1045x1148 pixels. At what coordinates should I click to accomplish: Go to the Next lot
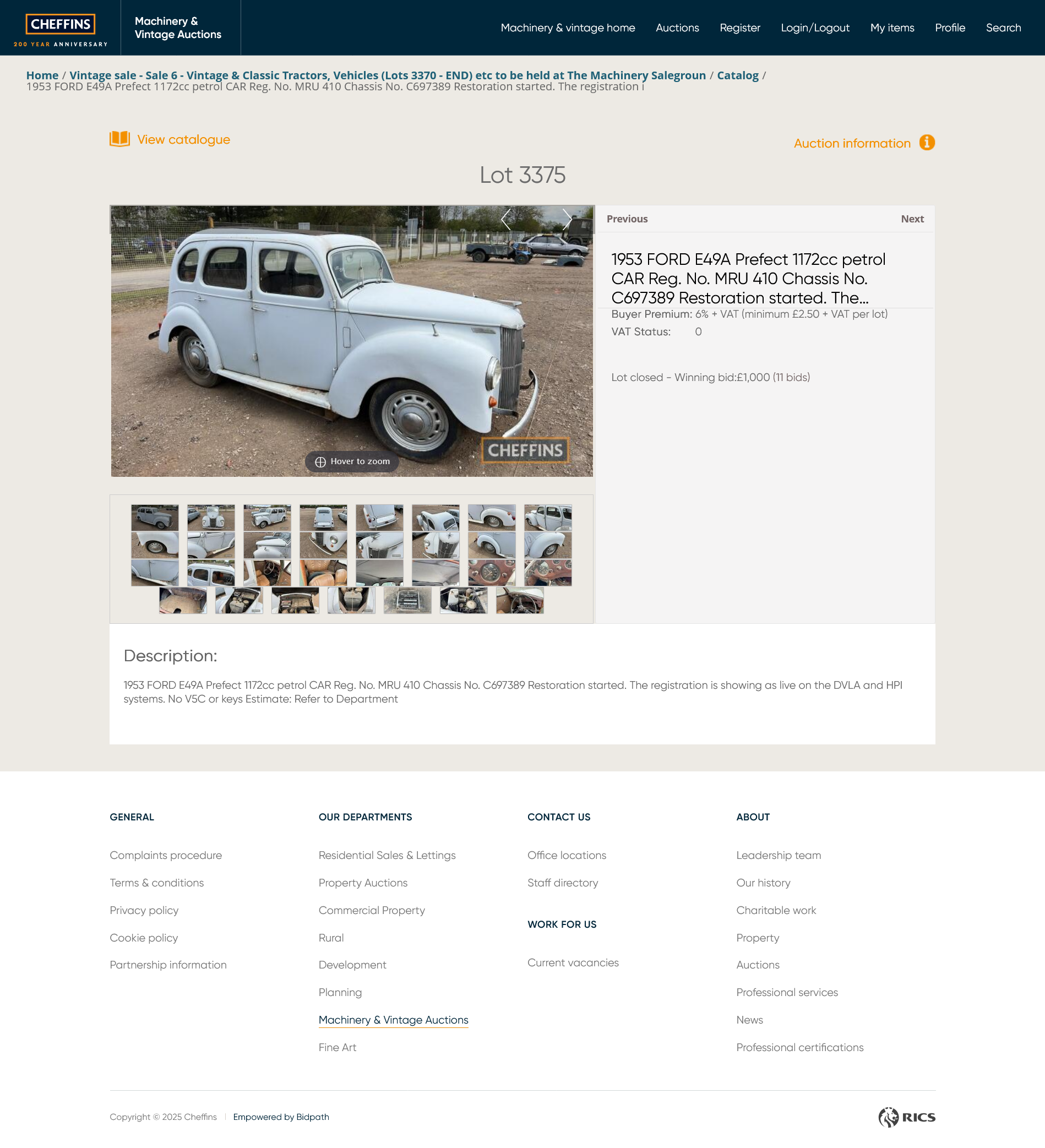[x=912, y=219]
